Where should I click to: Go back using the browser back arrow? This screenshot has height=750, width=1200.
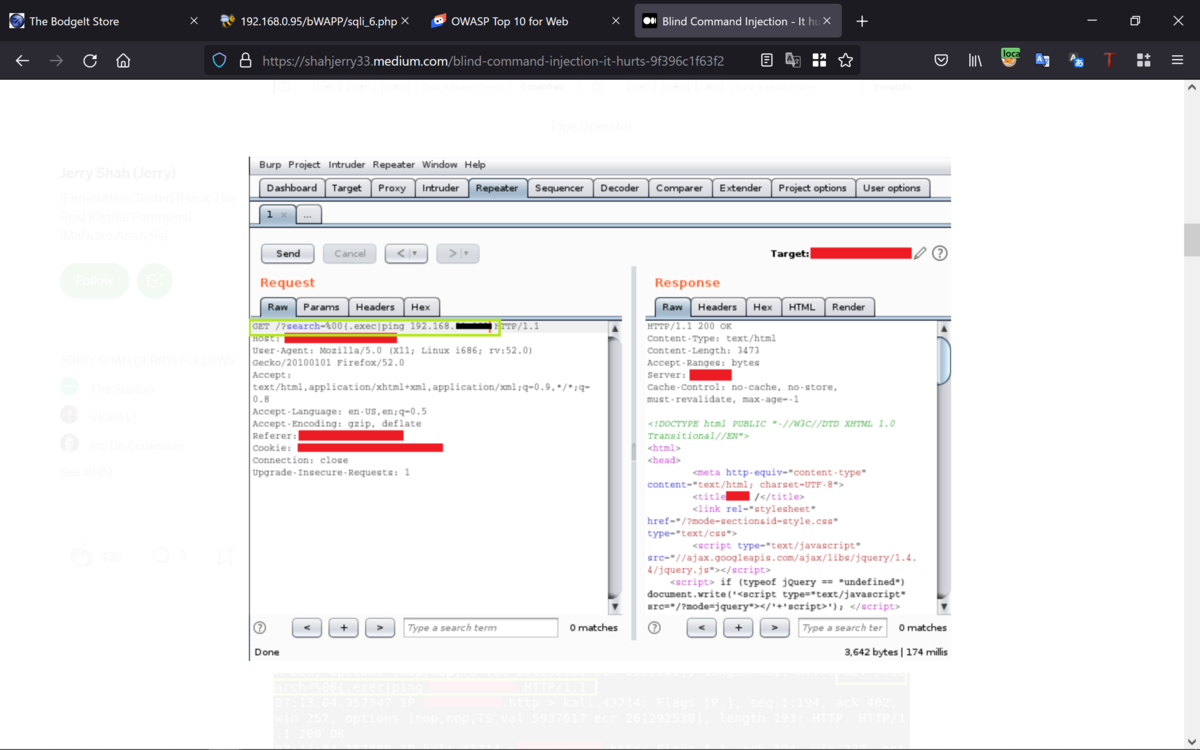tap(22, 61)
